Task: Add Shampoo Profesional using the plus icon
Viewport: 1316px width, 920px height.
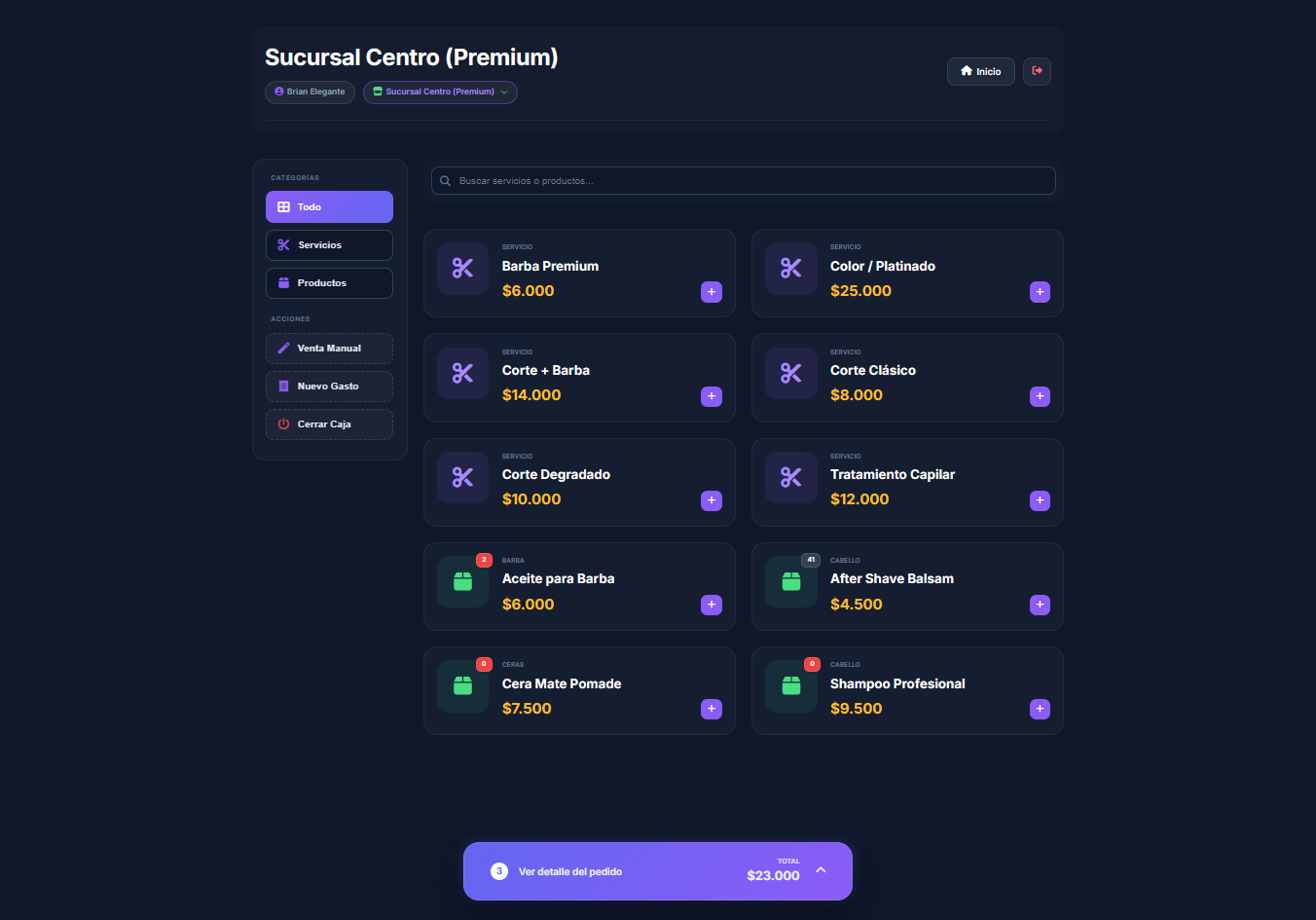Action: tap(1040, 709)
